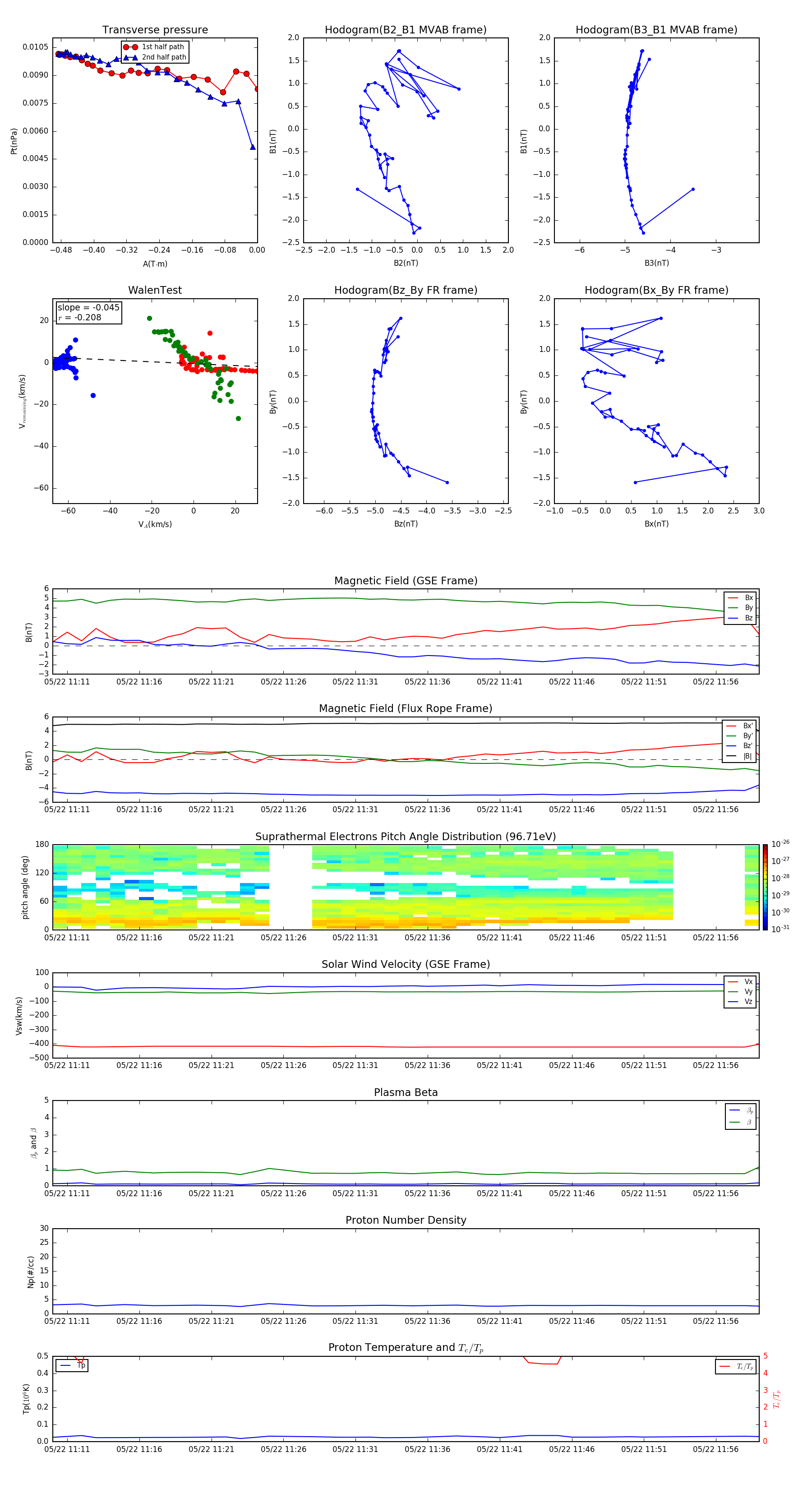812x1489 pixels.
Task: Click the 'Hodogram(Bz_By FR frame)' title
Action: (x=406, y=290)
